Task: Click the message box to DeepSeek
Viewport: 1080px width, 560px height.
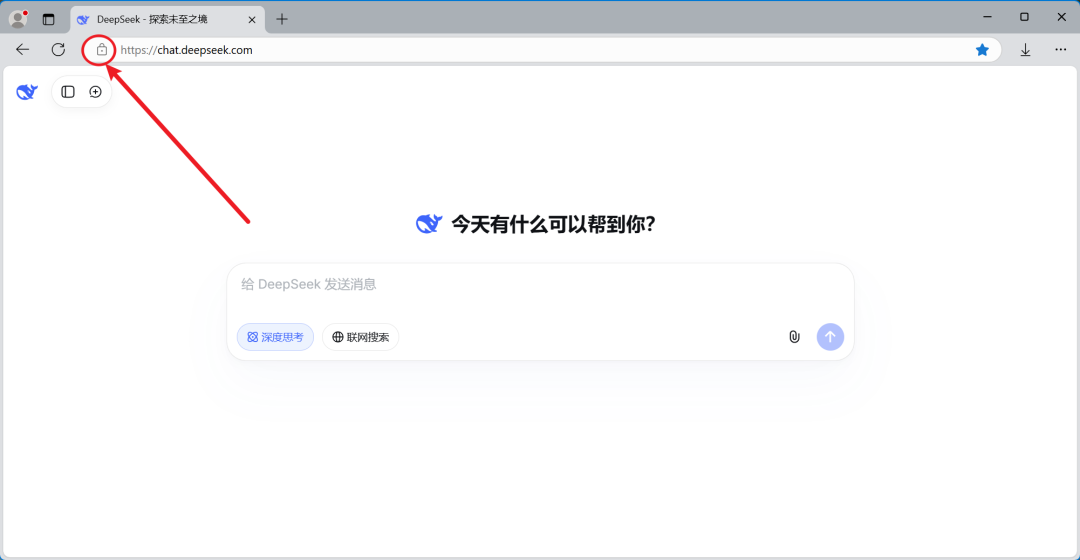Action: coord(540,284)
